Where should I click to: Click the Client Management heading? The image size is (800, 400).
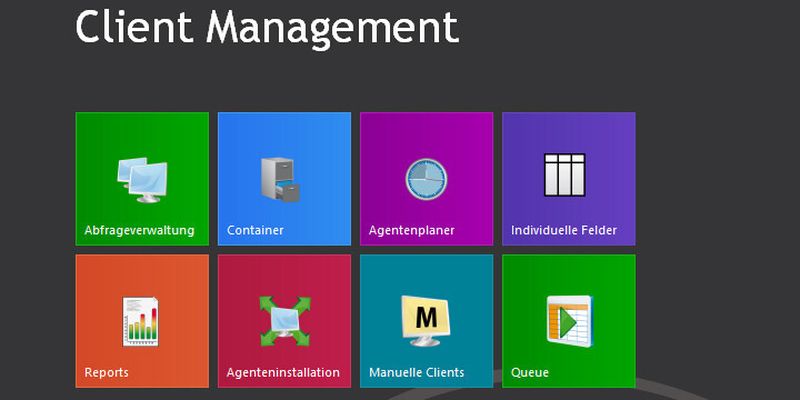click(x=267, y=28)
